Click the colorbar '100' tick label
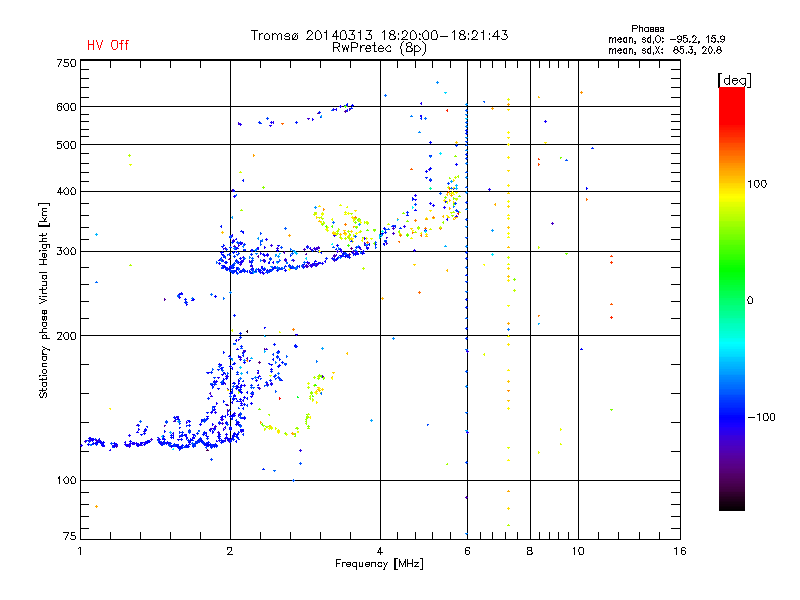 [x=757, y=184]
